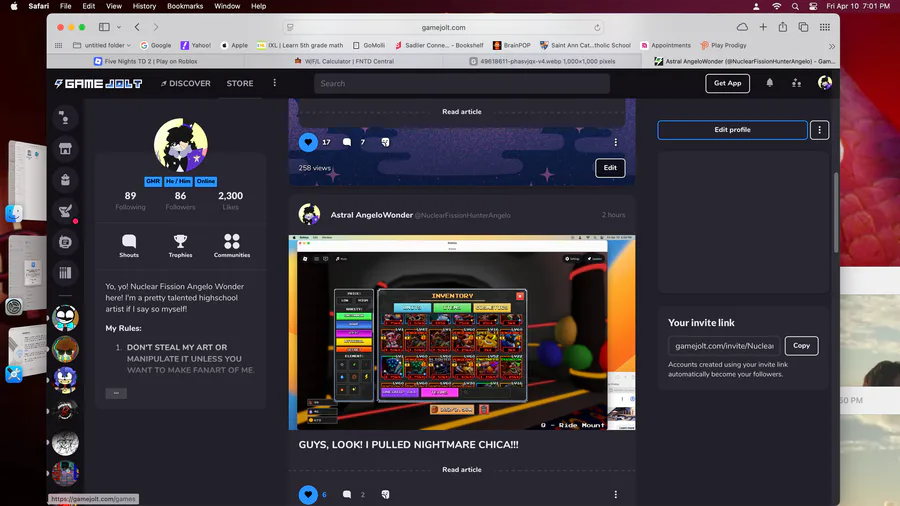This screenshot has width=900, height=506.
Task: Select the invite link text field
Action: point(724,346)
